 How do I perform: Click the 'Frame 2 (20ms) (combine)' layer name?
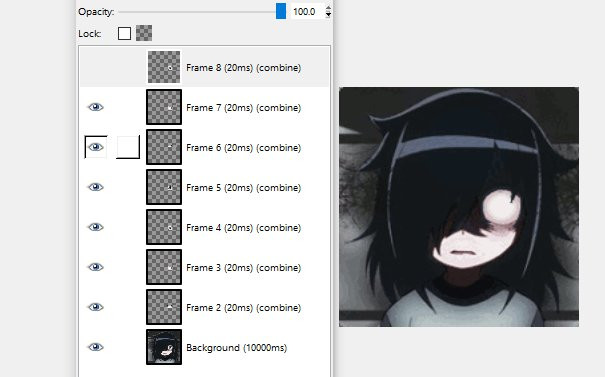[x=243, y=308]
